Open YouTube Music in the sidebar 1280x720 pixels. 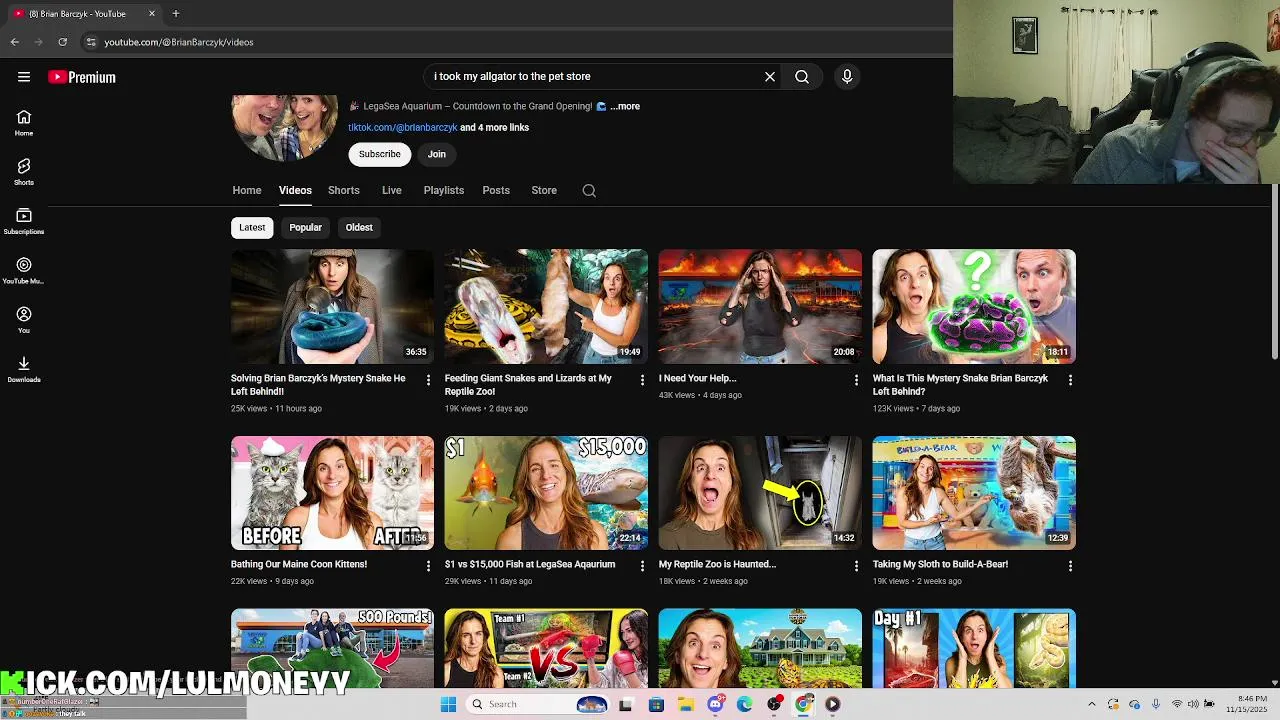tap(24, 270)
